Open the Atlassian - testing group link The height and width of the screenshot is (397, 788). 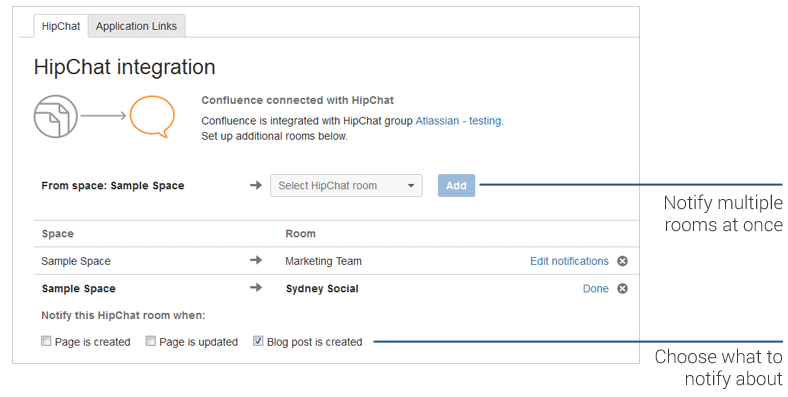pyautogui.click(x=459, y=121)
